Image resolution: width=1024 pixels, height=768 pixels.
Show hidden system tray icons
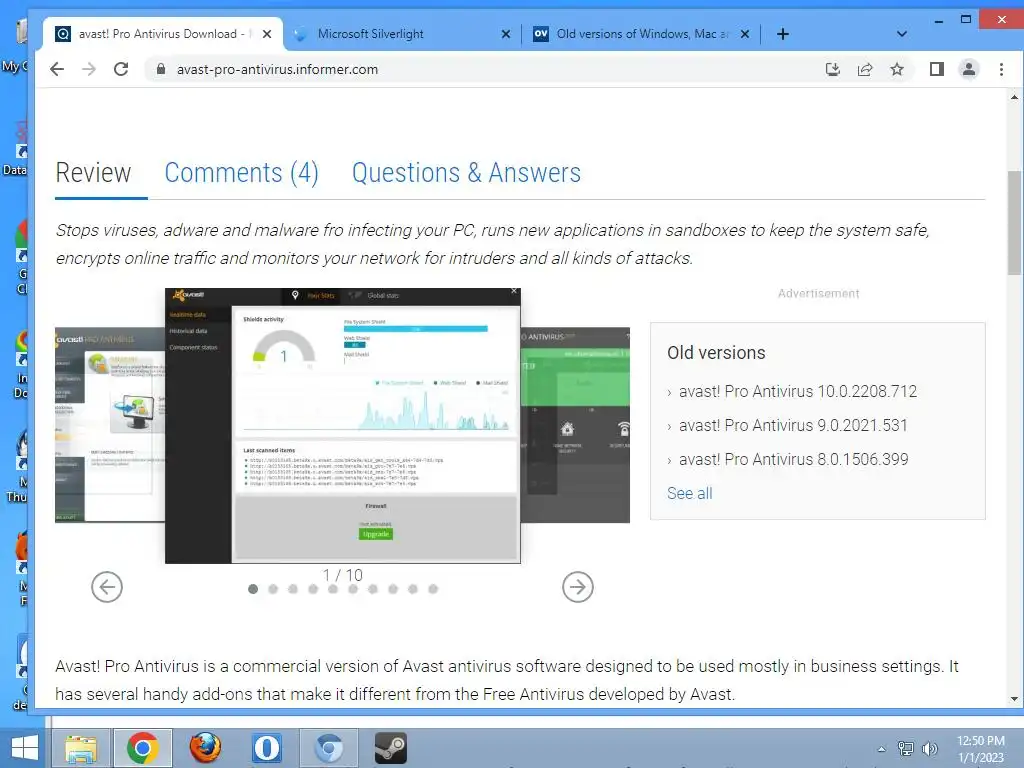pos(882,749)
